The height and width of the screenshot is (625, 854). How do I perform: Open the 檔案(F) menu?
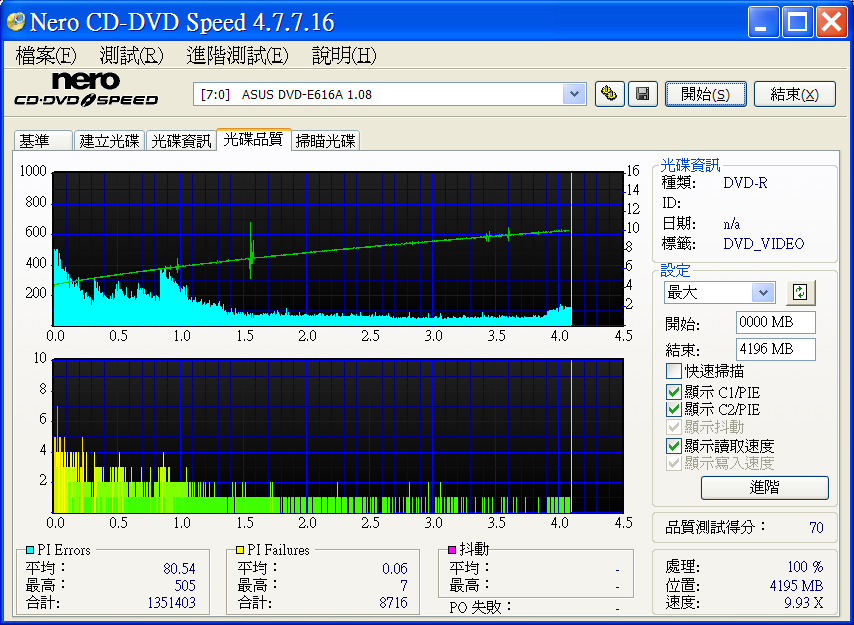pyautogui.click(x=46, y=56)
